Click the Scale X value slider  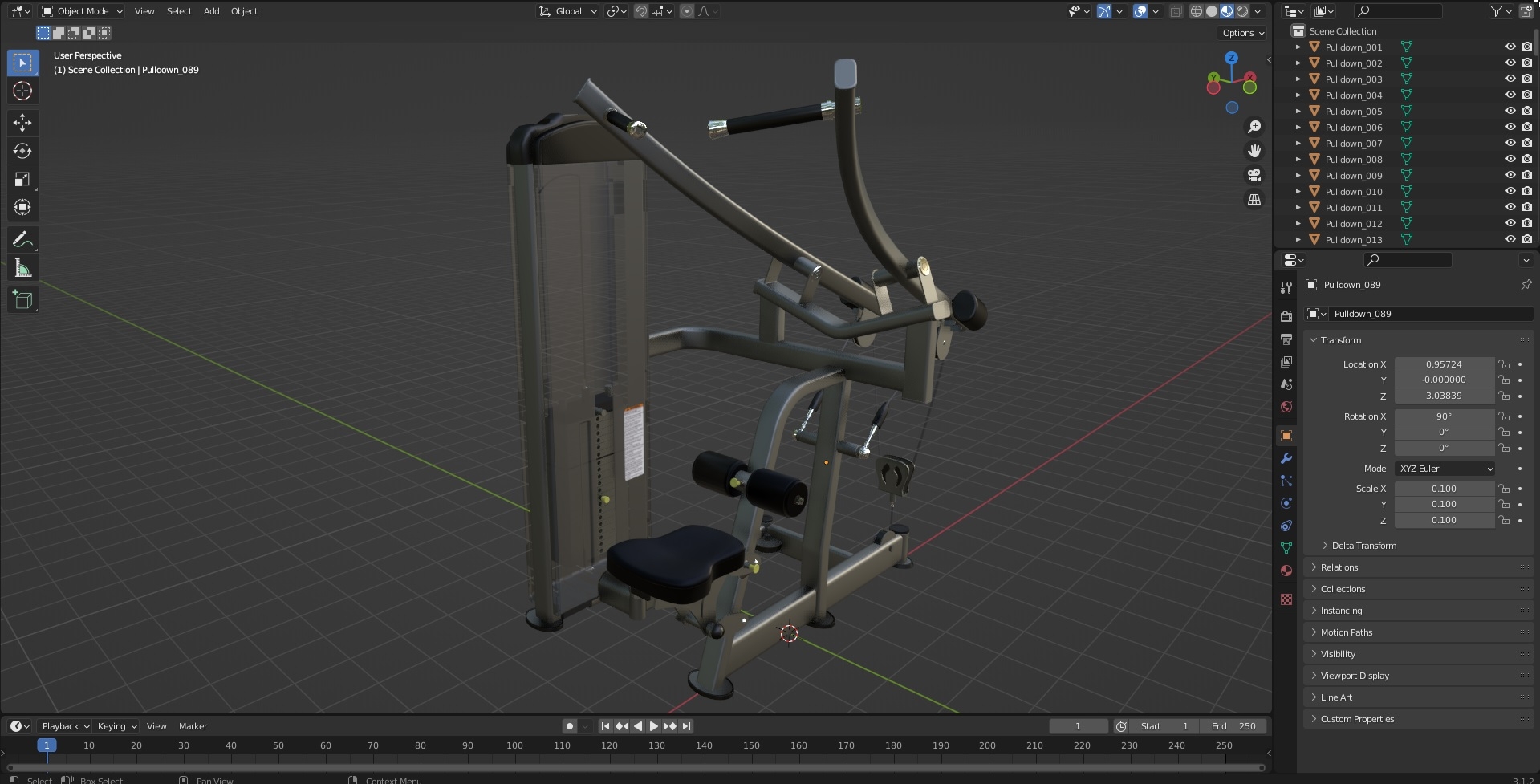tap(1444, 489)
